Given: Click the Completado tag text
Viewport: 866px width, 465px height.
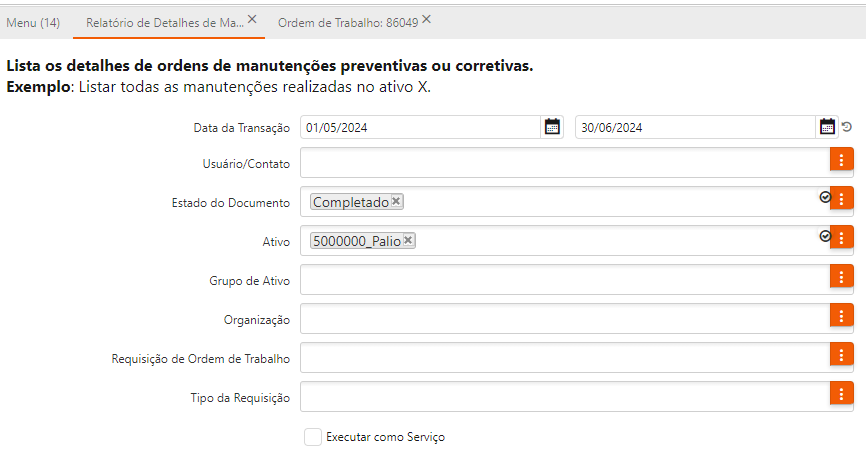Looking at the screenshot, I should coord(351,202).
